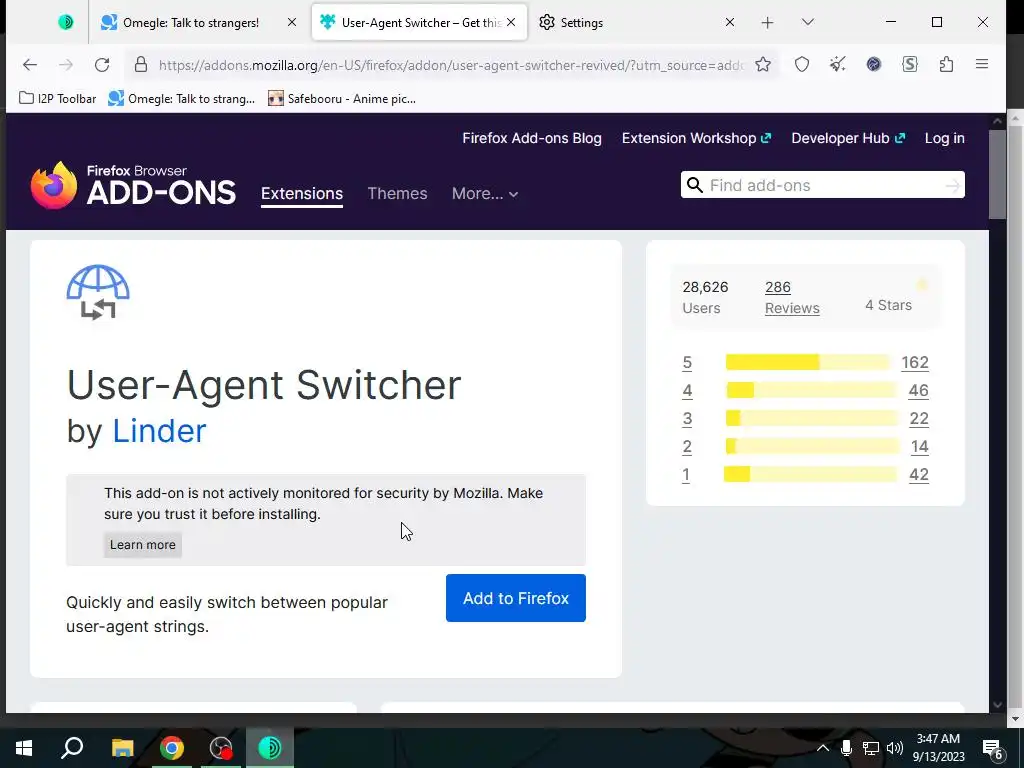Screen dimensions: 1024x768
Task: Select the User-Agent Switcher tab
Action: [419, 22]
